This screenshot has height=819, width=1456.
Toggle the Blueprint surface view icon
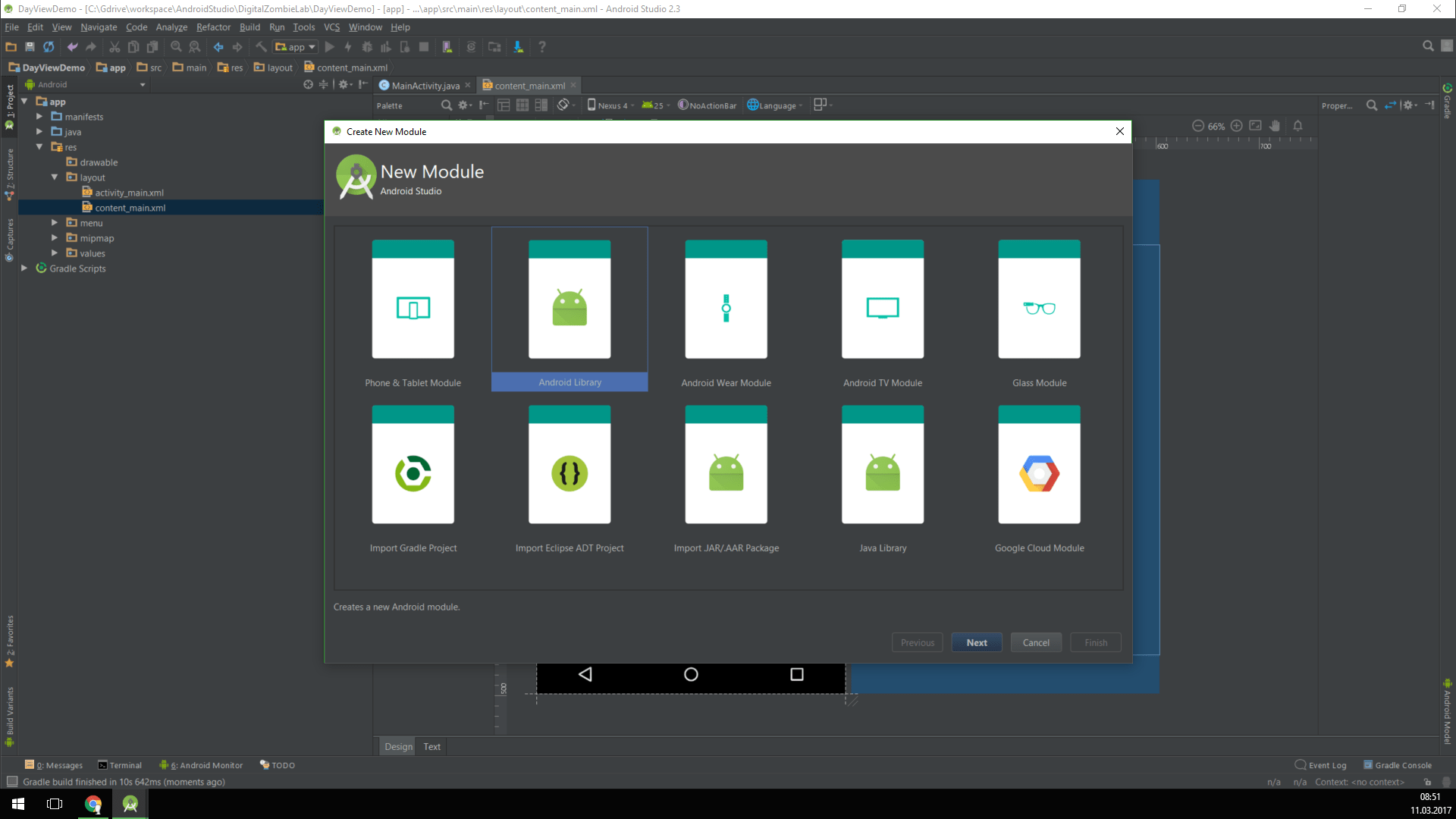pos(522,105)
